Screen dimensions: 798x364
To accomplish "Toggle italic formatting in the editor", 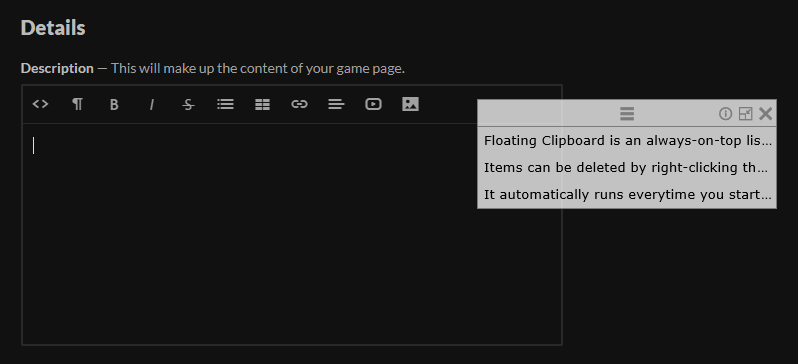I will [x=151, y=104].
